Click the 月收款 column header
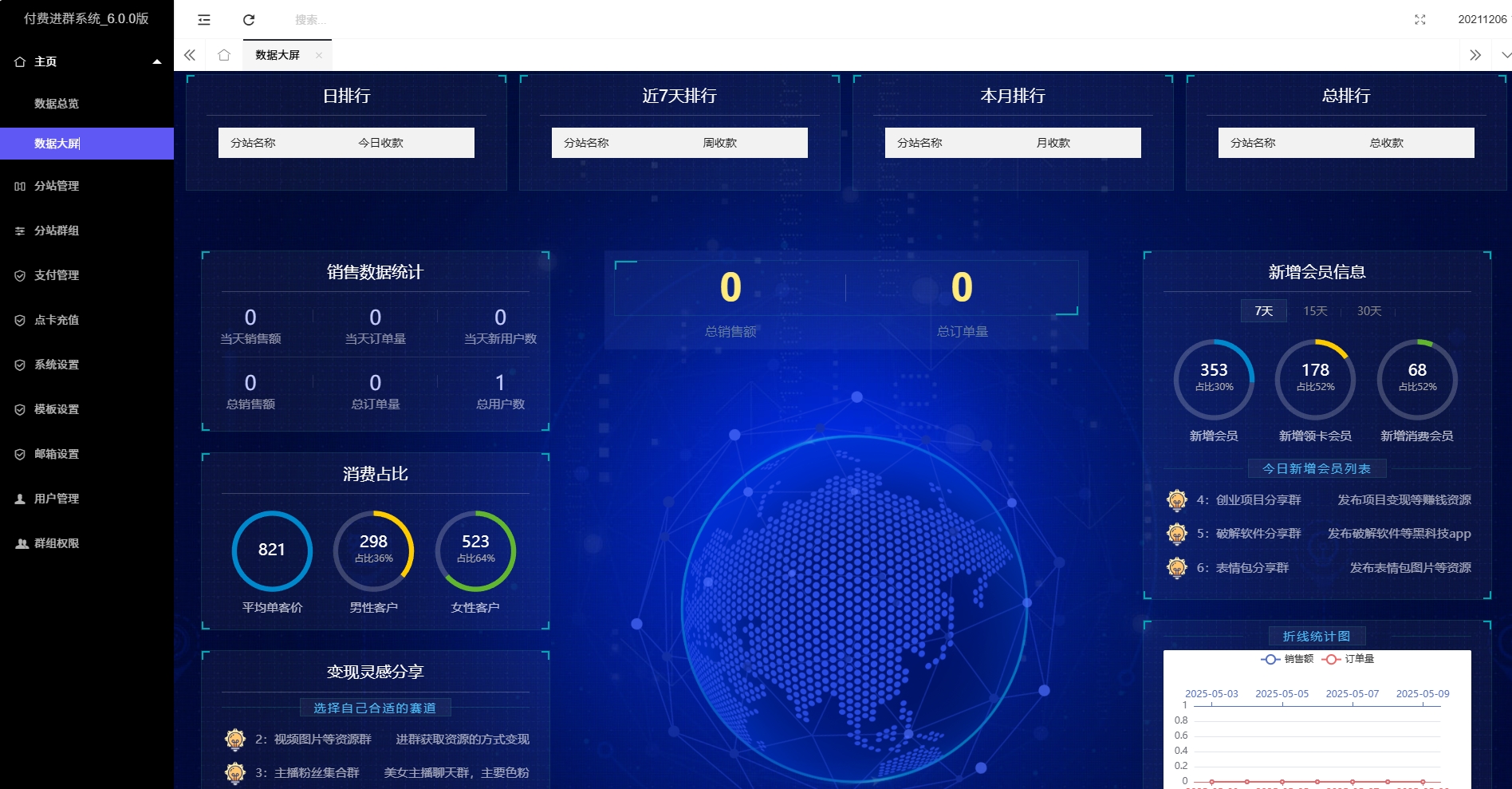Viewport: 1512px width, 789px height. (x=1053, y=143)
